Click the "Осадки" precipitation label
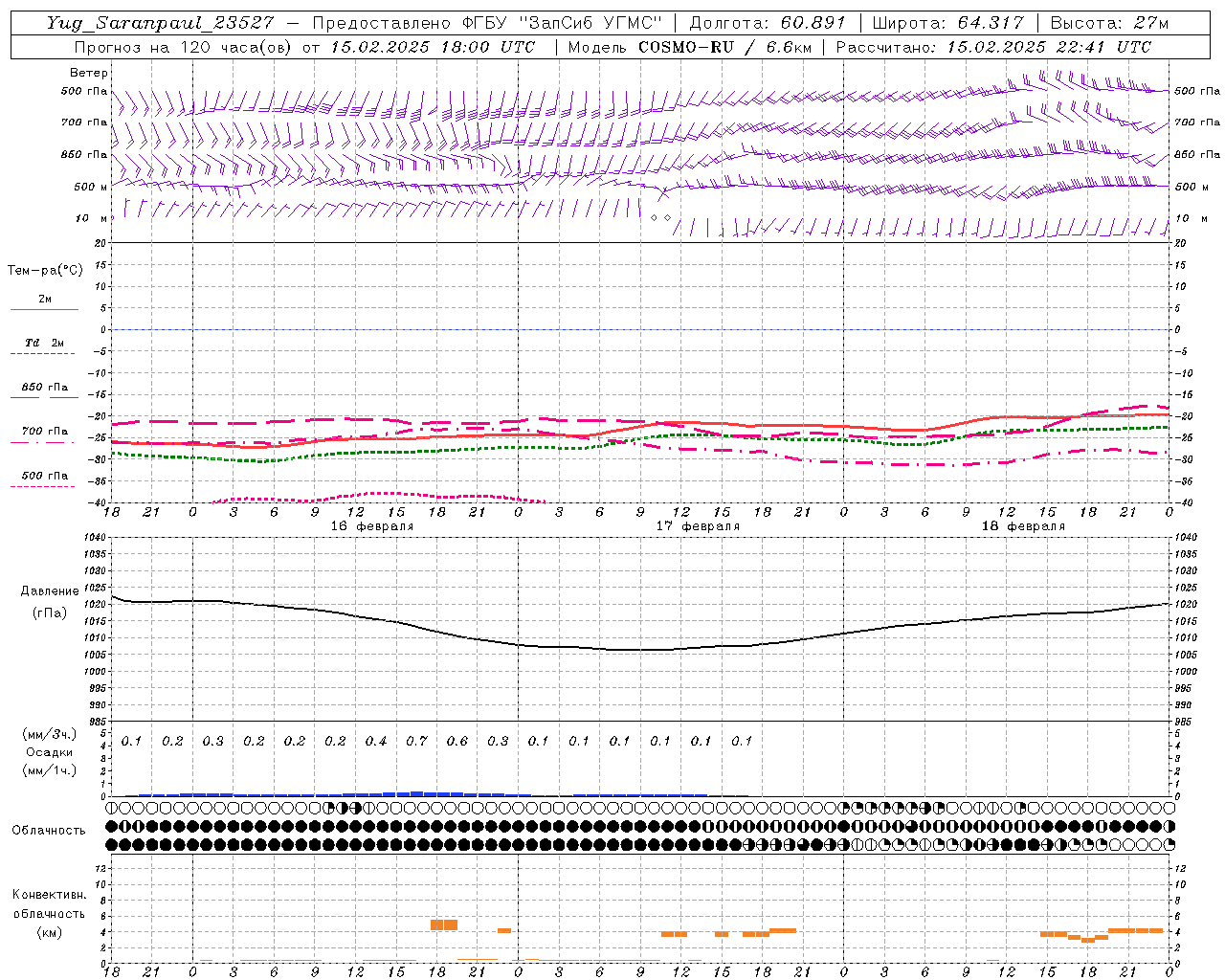The height and width of the screenshot is (980, 1225). [x=50, y=753]
